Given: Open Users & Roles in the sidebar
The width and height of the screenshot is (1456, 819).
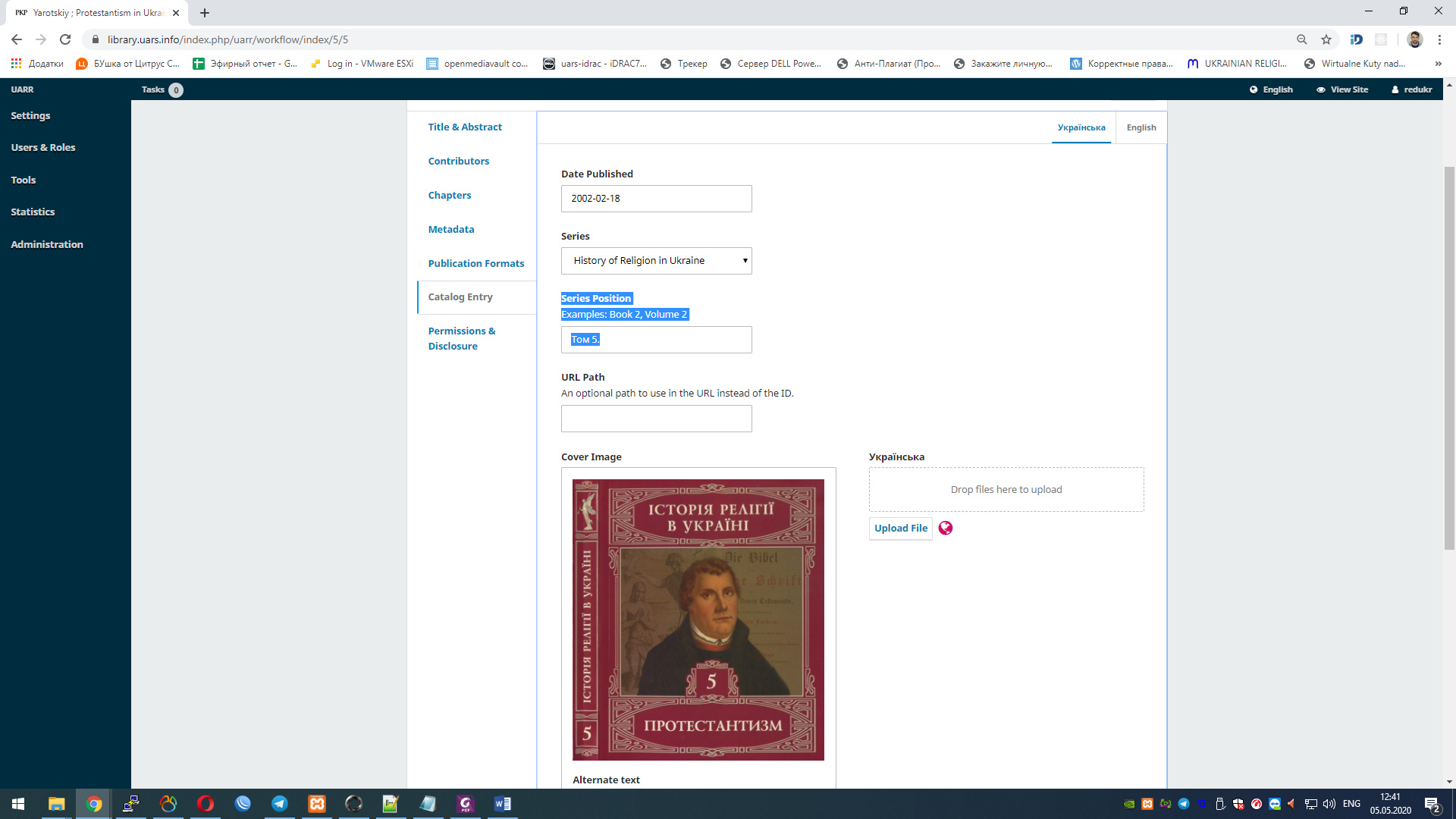Looking at the screenshot, I should [x=43, y=148].
